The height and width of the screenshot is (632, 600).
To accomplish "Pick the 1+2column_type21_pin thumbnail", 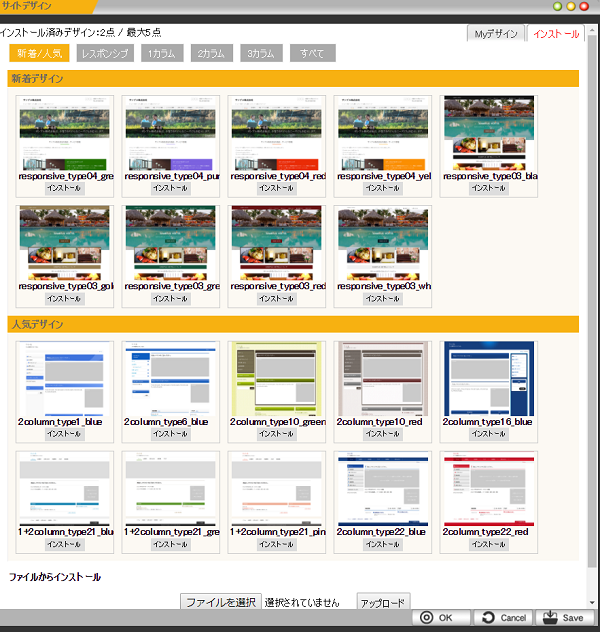I will tap(277, 489).
